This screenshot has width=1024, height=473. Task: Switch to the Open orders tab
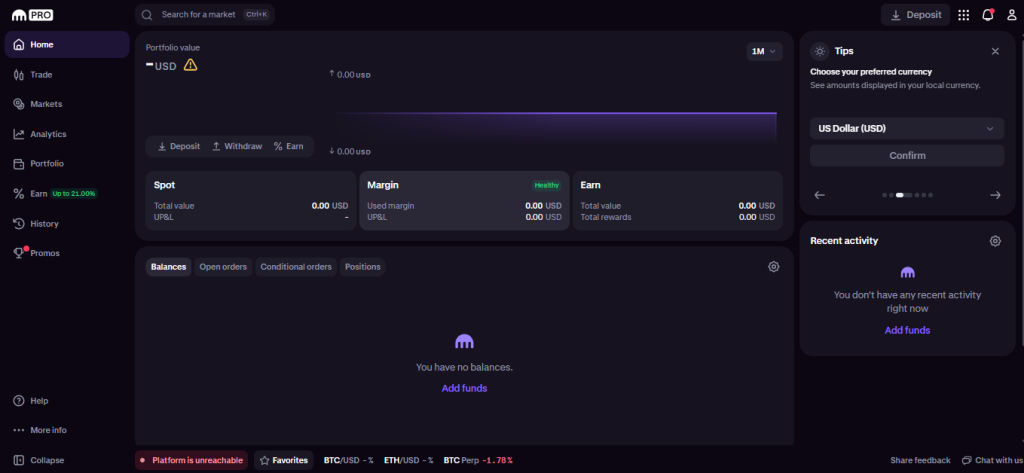(223, 267)
